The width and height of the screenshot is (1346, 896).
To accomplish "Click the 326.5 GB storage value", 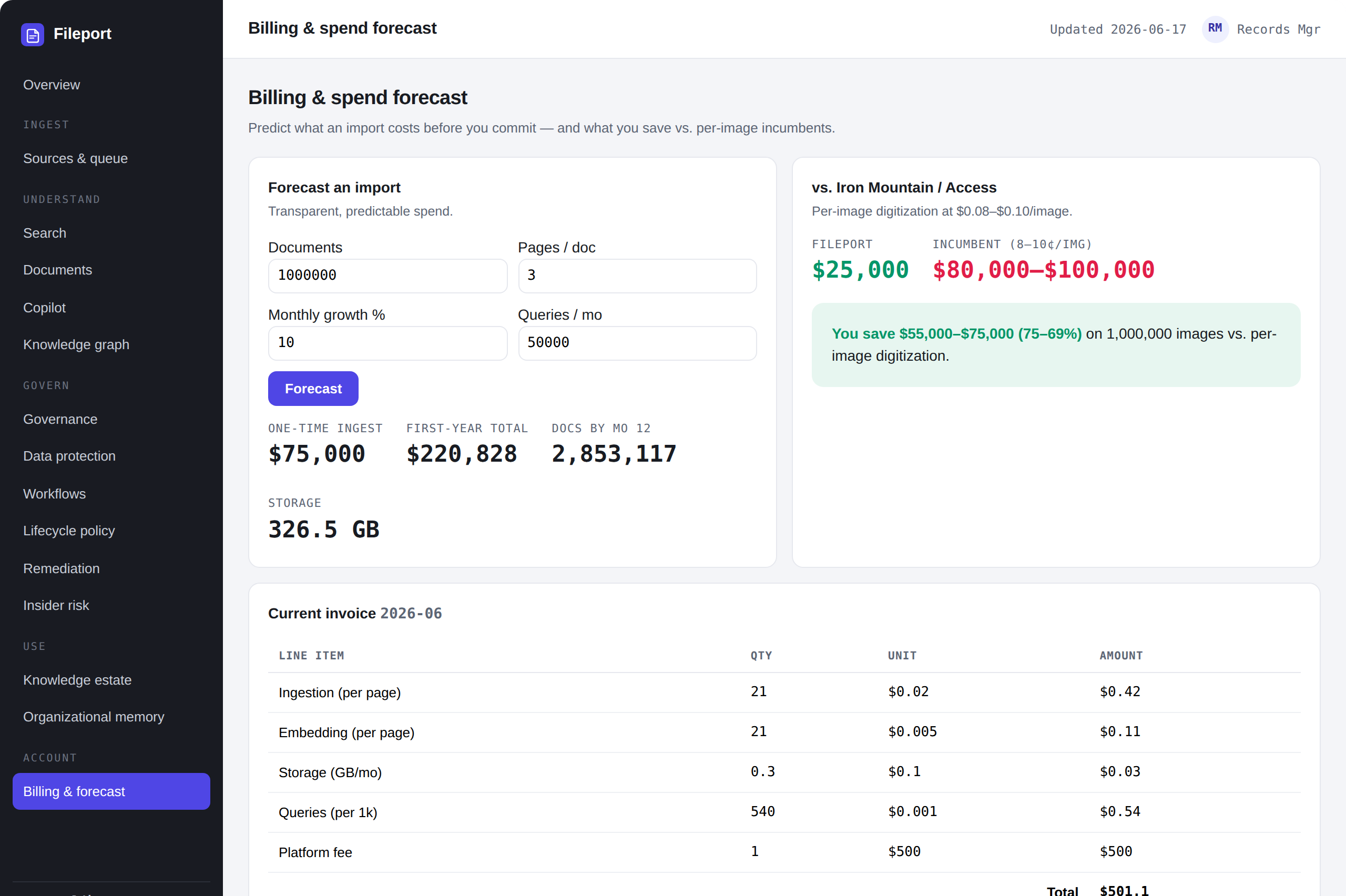I will click(324, 530).
